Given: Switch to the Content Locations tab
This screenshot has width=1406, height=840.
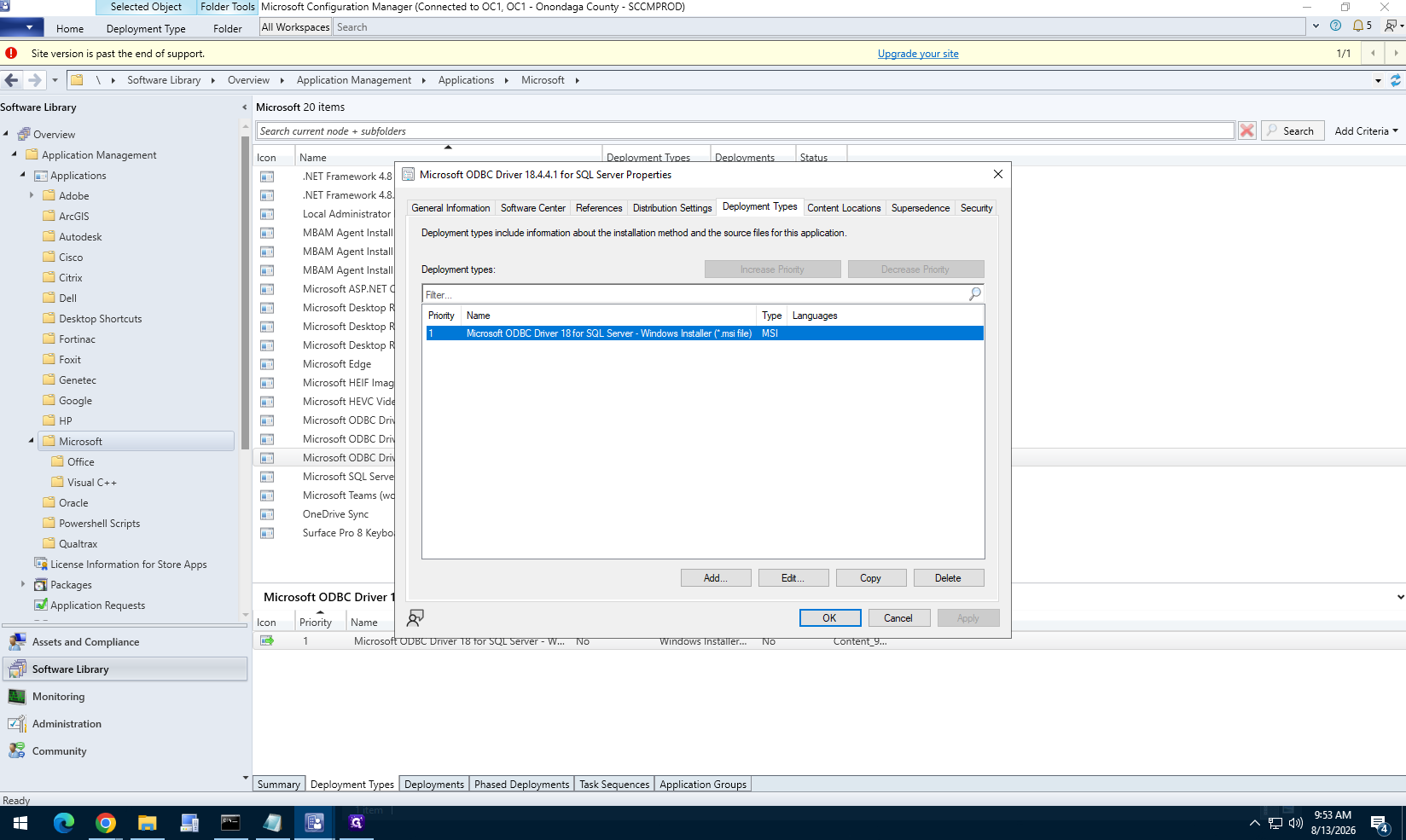Looking at the screenshot, I should [x=844, y=208].
